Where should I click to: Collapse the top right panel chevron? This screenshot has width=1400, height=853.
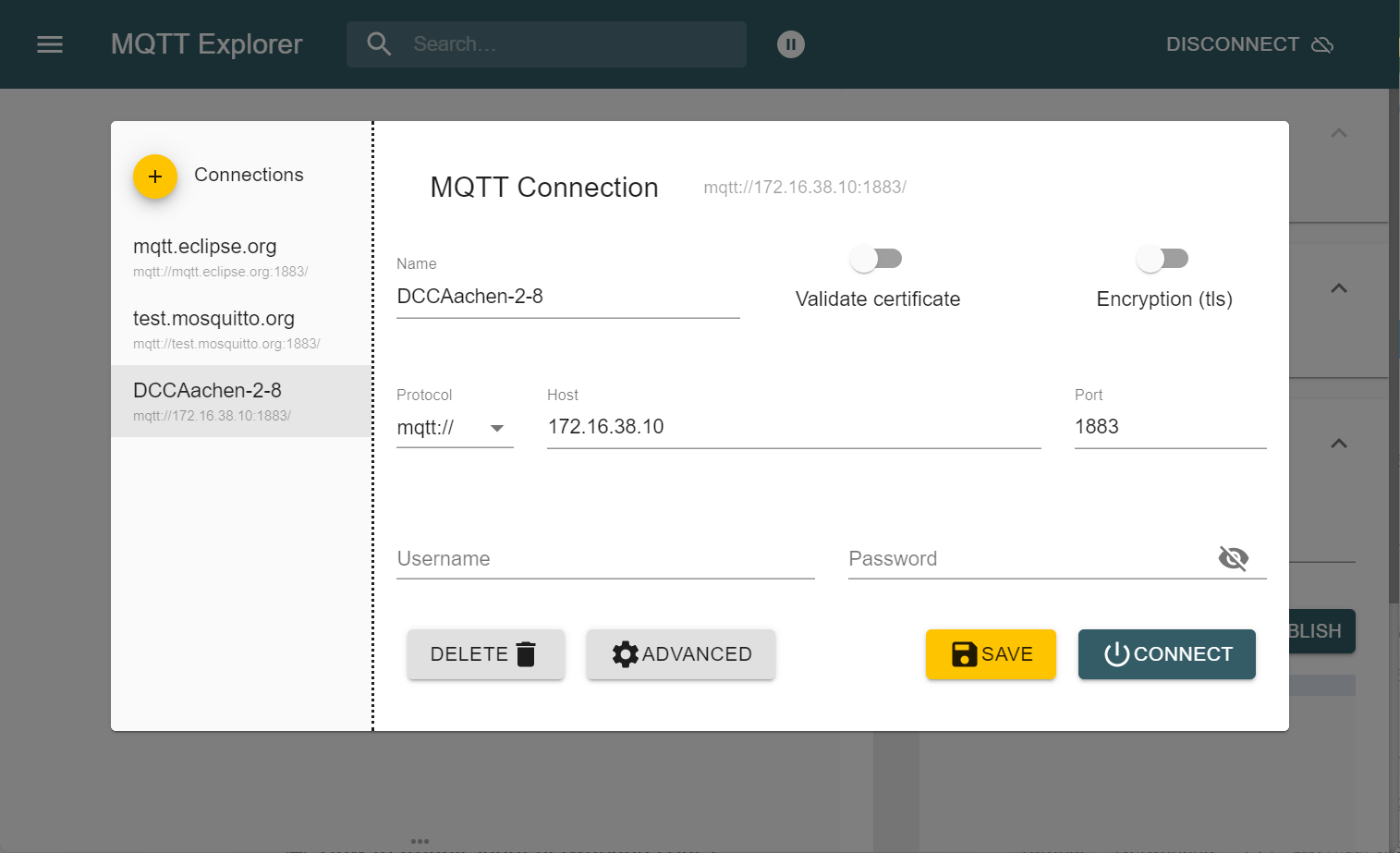[1338, 133]
